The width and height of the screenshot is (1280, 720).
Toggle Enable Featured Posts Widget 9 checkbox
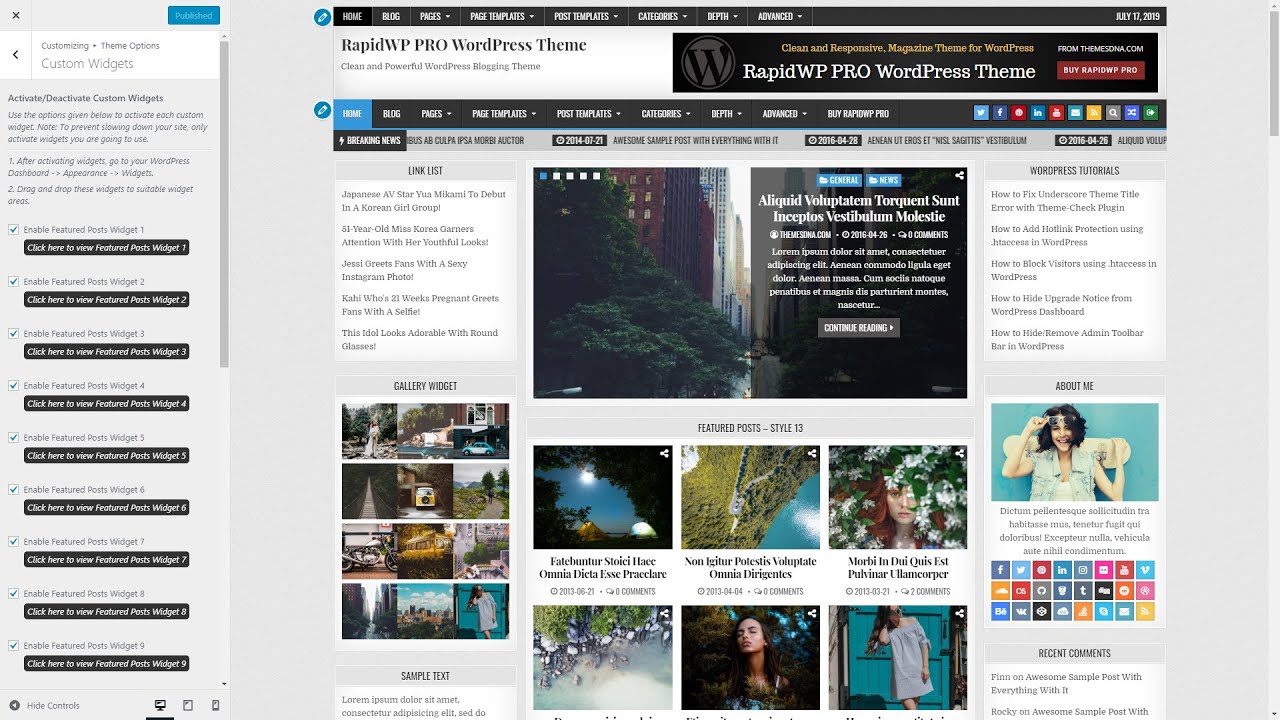coord(13,645)
